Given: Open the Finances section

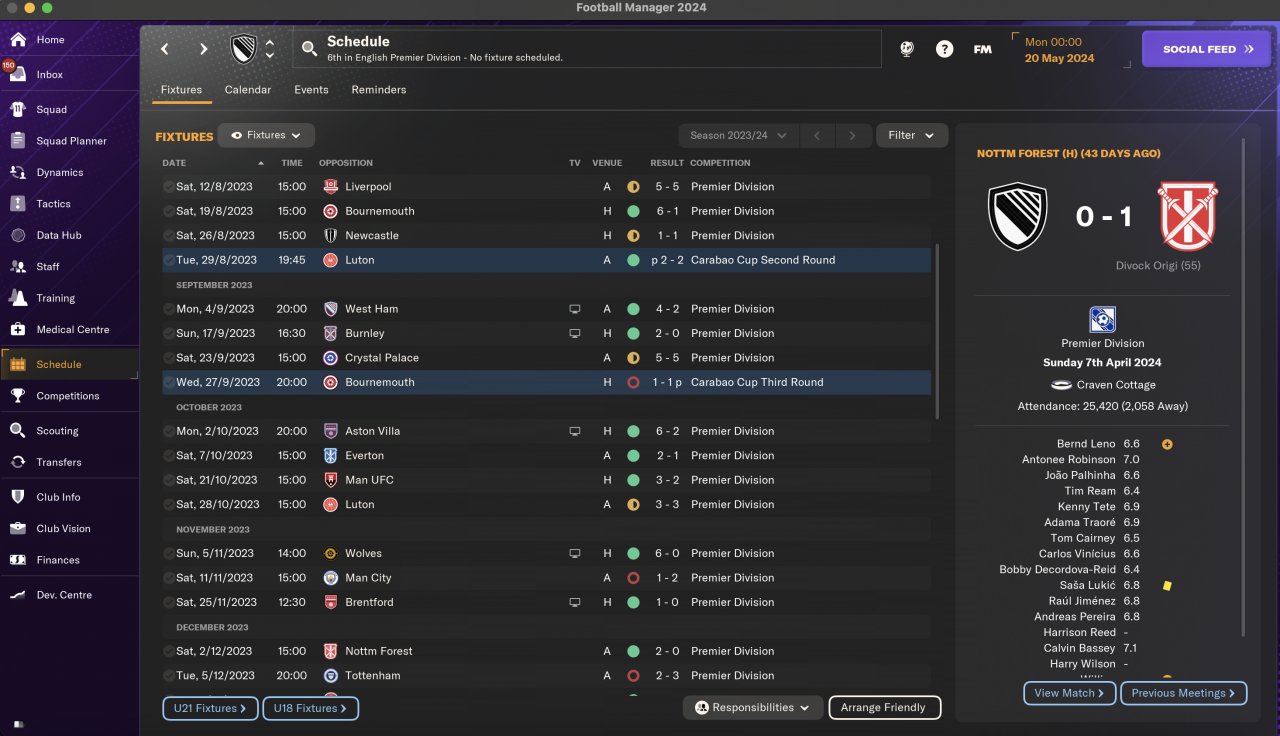Looking at the screenshot, I should tap(58, 560).
